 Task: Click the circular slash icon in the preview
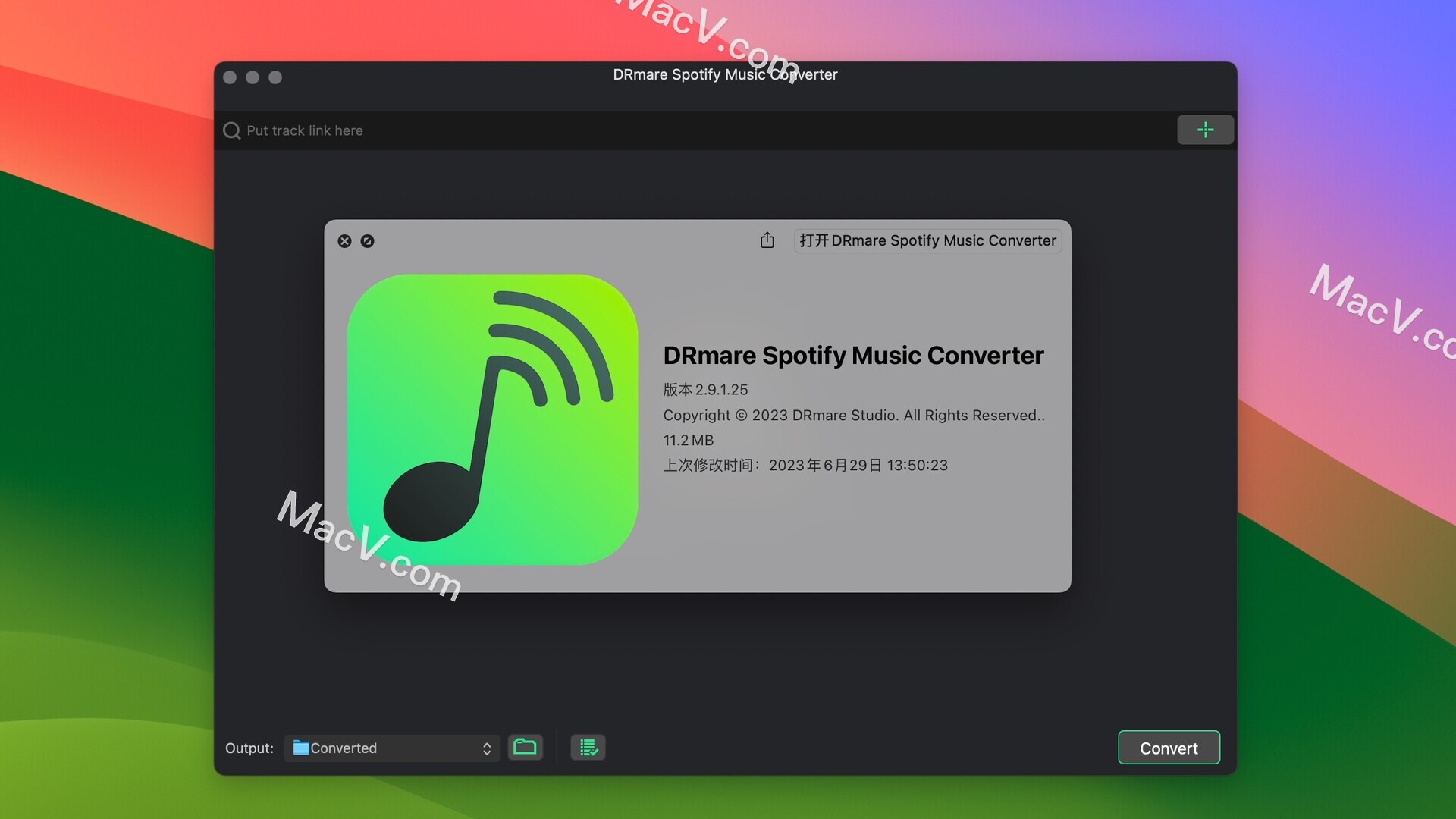point(367,241)
